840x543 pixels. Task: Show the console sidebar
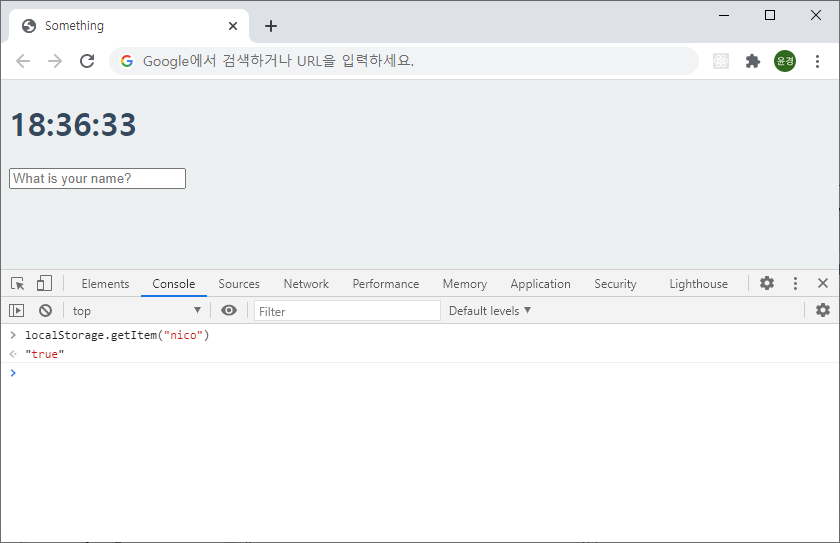pyautogui.click(x=17, y=311)
